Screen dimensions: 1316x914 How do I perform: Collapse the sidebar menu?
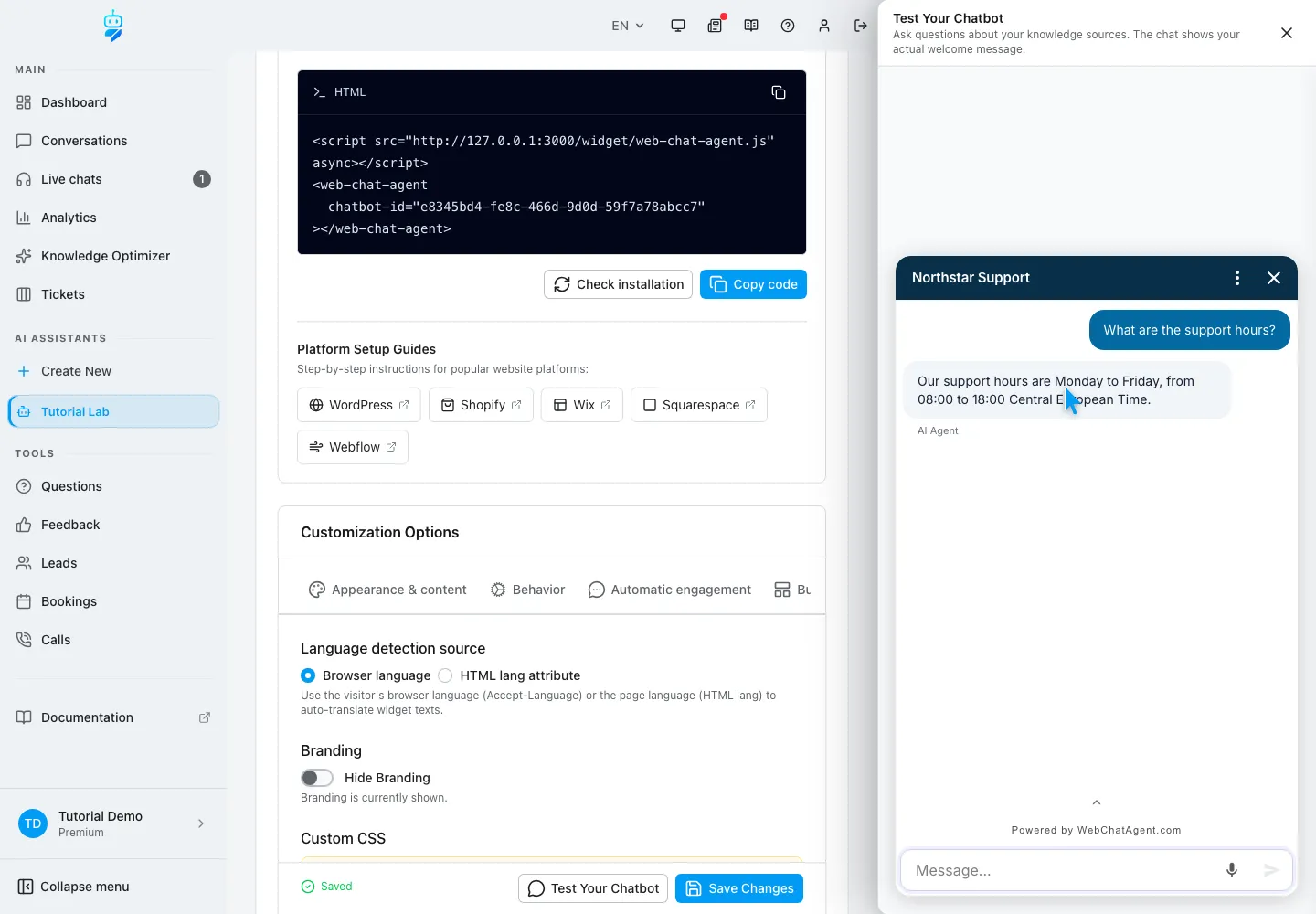click(x=73, y=887)
